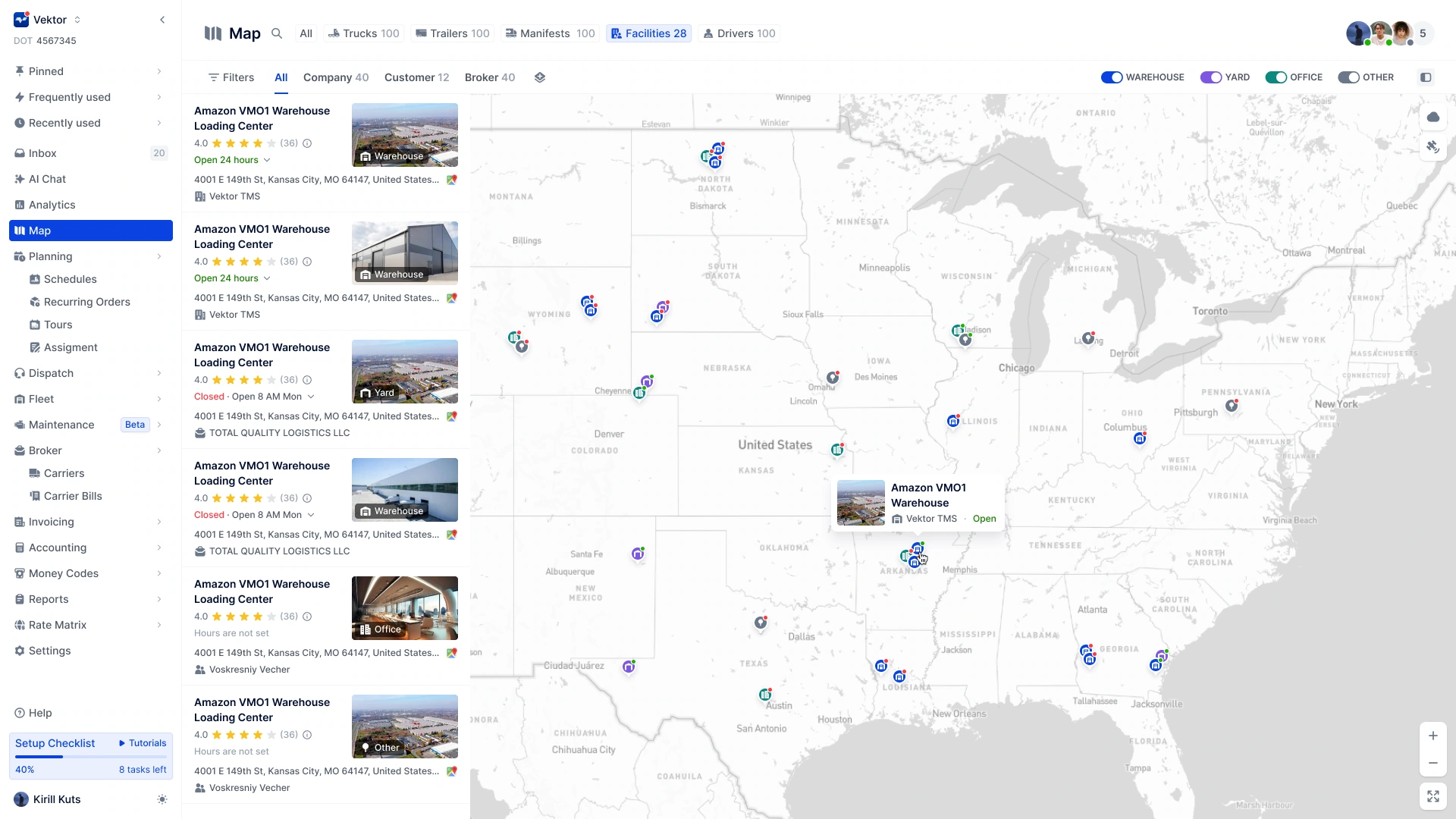The height and width of the screenshot is (819, 1456).
Task: Click the gray pin near Omaha
Action: pyautogui.click(x=833, y=377)
